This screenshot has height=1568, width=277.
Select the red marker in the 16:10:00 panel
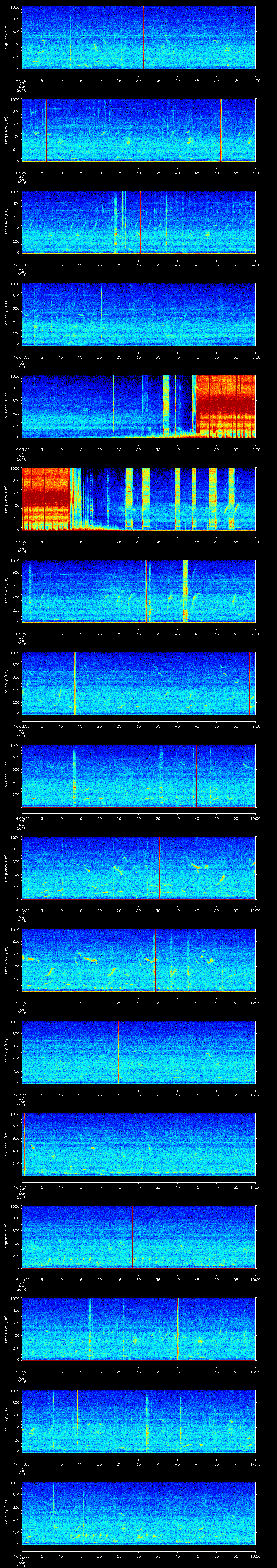point(160,868)
